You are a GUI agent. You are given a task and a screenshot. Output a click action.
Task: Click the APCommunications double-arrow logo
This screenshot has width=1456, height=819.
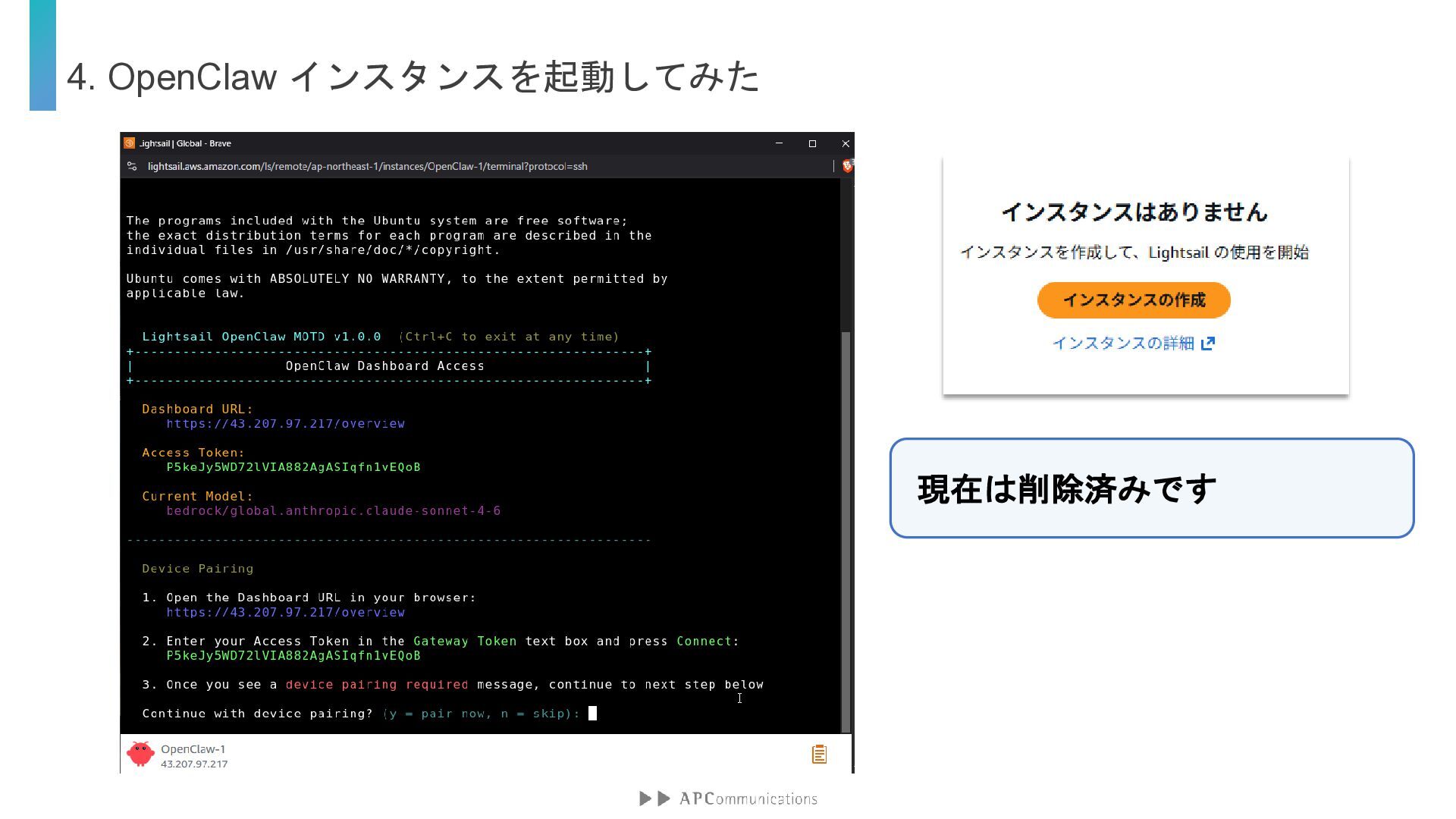tap(655, 799)
